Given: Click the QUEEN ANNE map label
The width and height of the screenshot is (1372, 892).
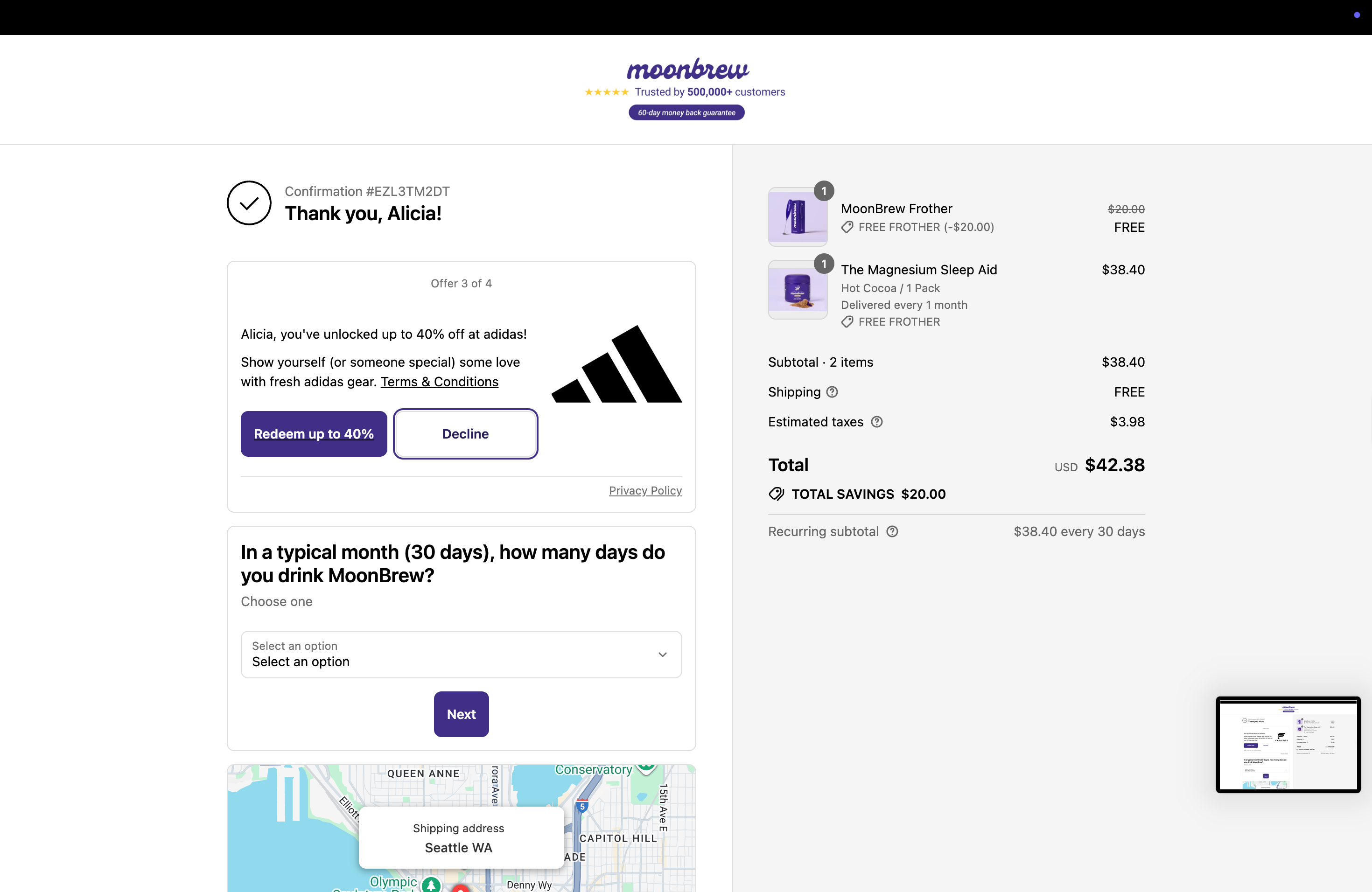Looking at the screenshot, I should pos(424,774).
